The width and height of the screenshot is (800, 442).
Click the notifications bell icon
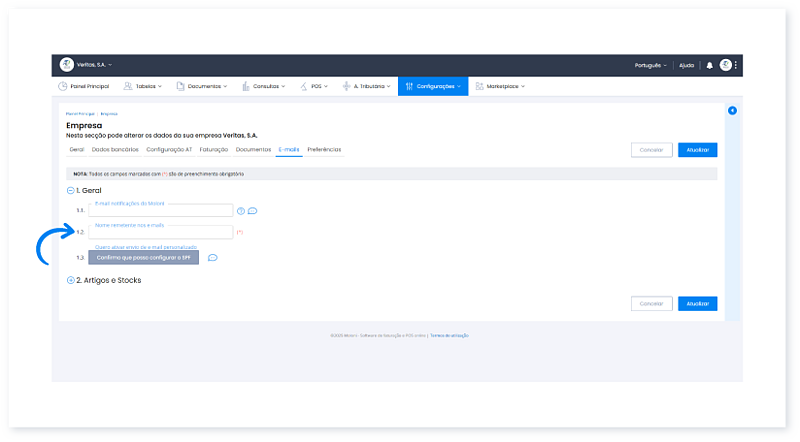tap(710, 65)
